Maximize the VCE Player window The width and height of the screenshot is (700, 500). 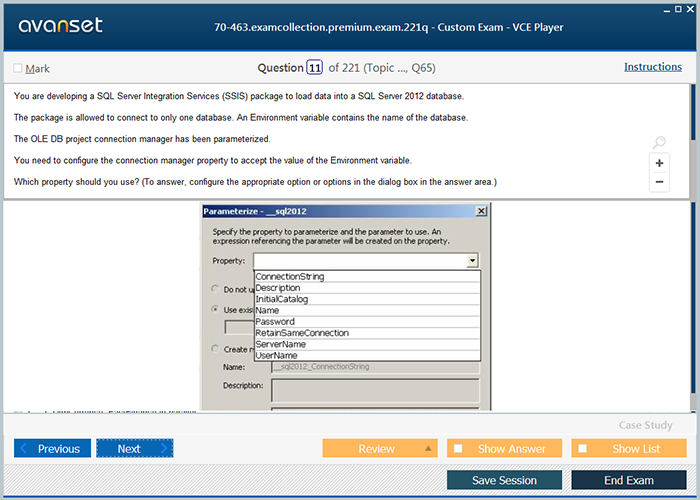click(x=678, y=9)
